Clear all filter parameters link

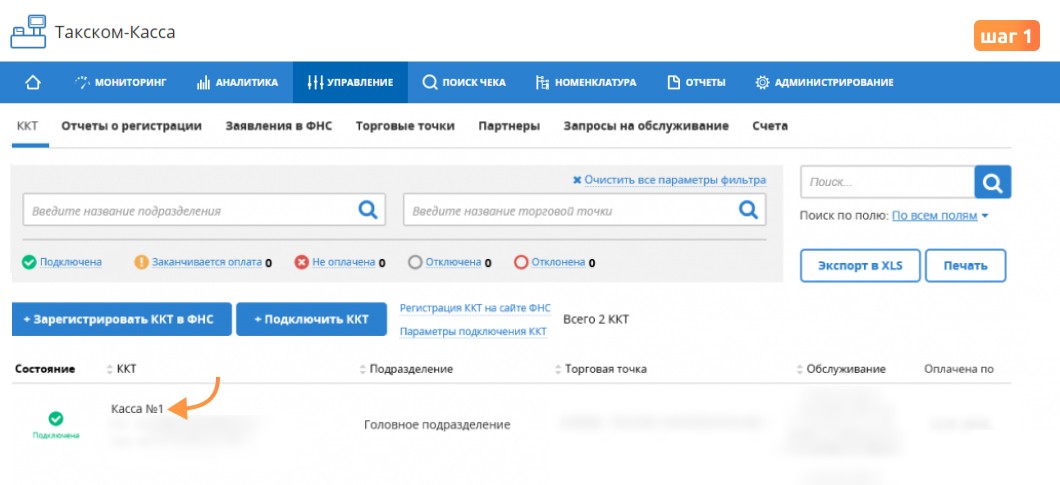(669, 180)
